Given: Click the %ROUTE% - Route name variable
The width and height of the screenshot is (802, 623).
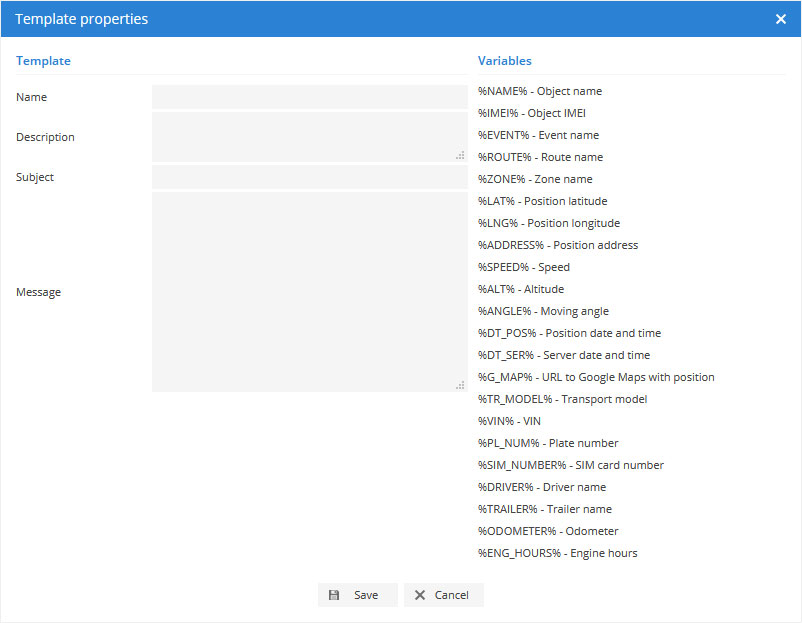Looking at the screenshot, I should tap(540, 157).
